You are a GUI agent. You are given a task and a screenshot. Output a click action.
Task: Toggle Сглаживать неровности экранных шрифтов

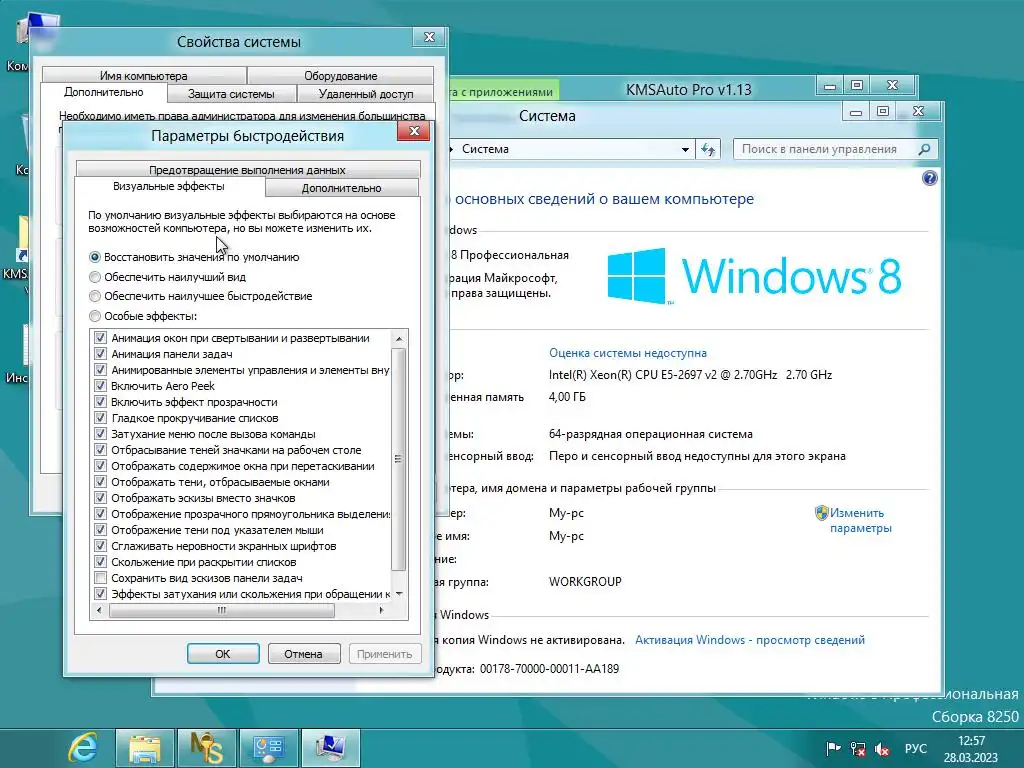pyautogui.click(x=100, y=546)
